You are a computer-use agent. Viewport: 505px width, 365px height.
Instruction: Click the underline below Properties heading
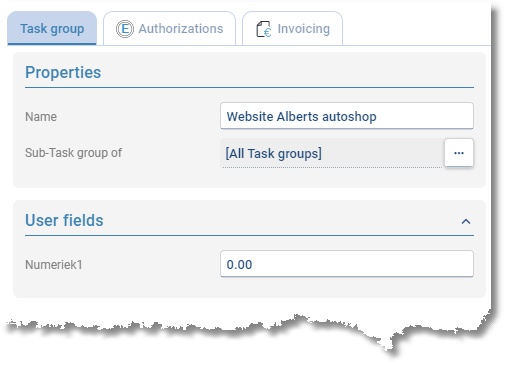[x=249, y=88]
